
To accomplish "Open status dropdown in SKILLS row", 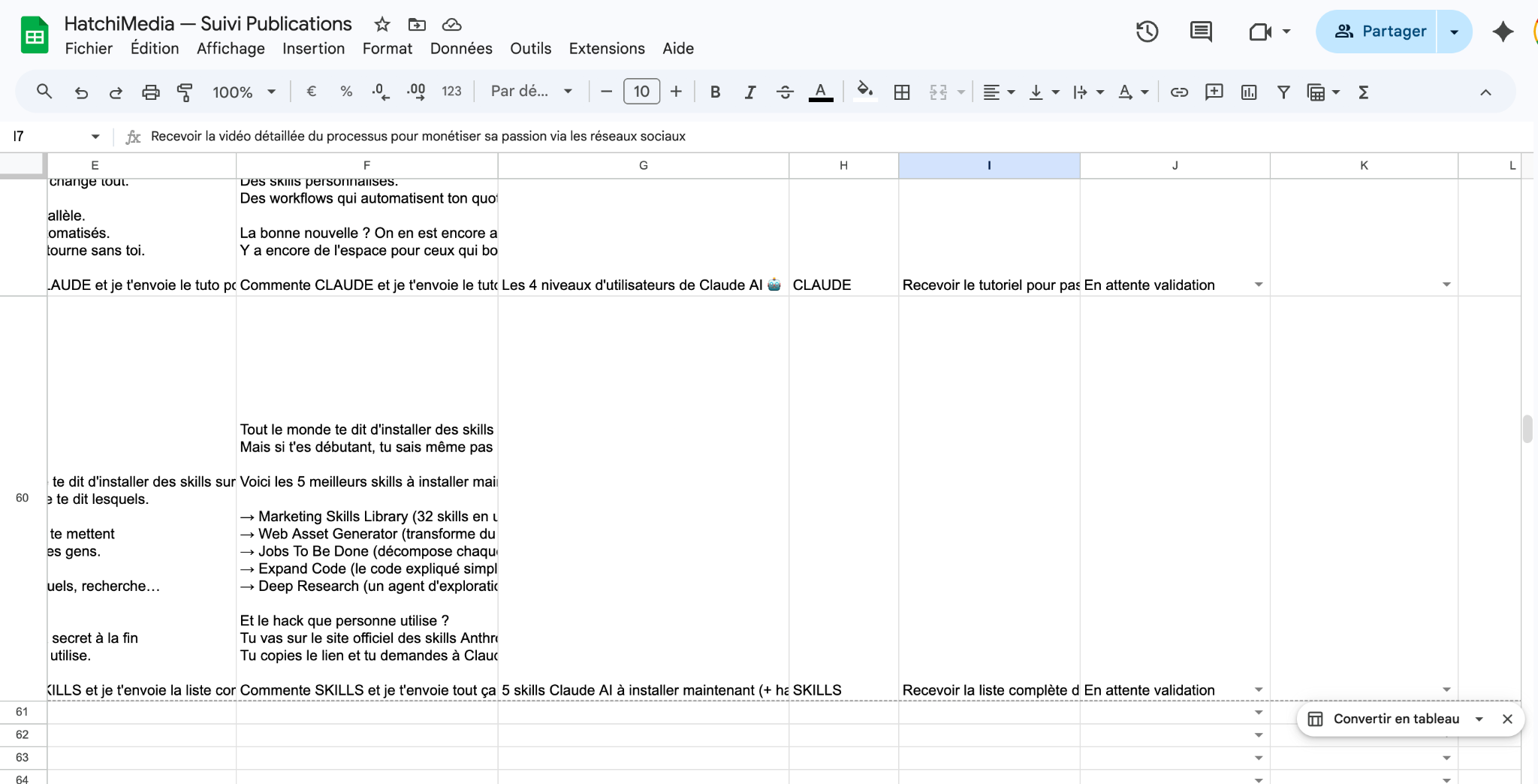I will click(x=1259, y=689).
